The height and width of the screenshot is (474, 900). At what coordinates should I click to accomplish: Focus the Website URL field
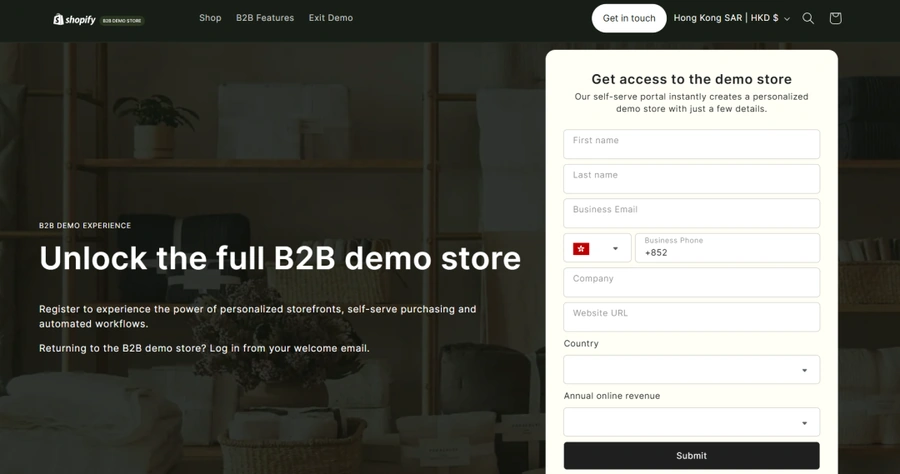(692, 317)
